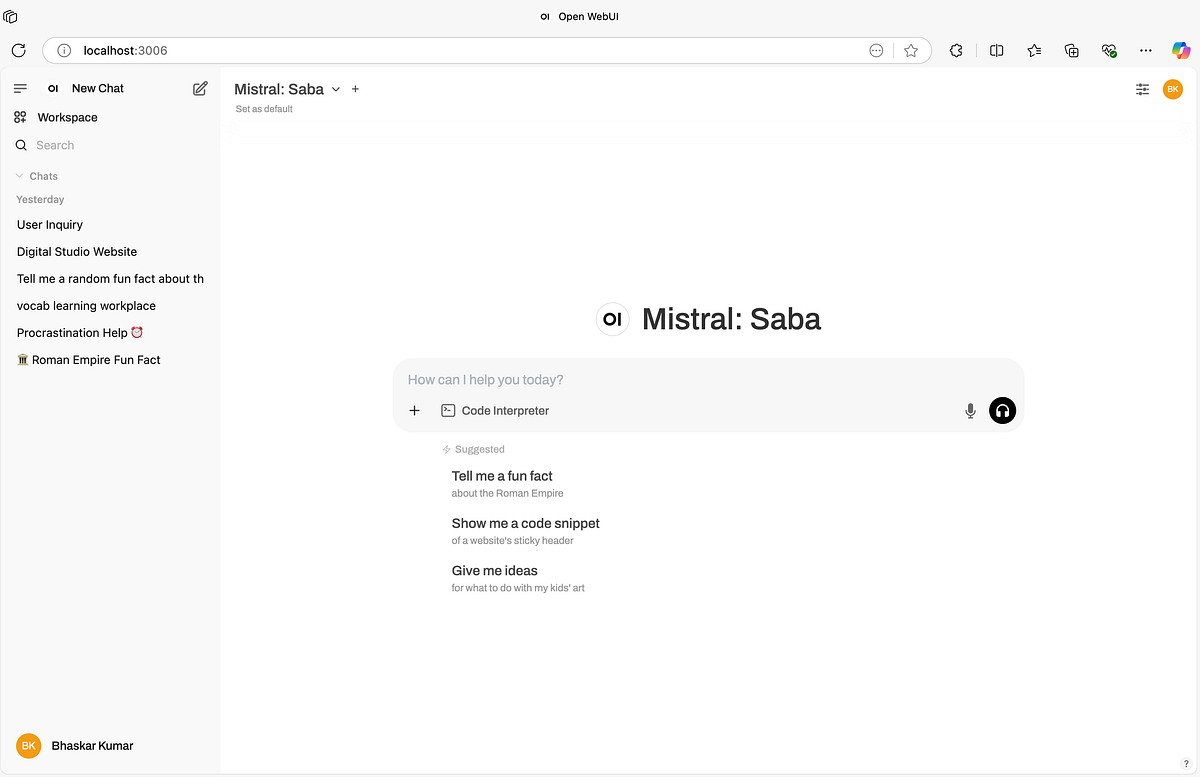The width and height of the screenshot is (1200, 777).
Task: Toggle split screen view in browser toolbar
Action: point(996,49)
